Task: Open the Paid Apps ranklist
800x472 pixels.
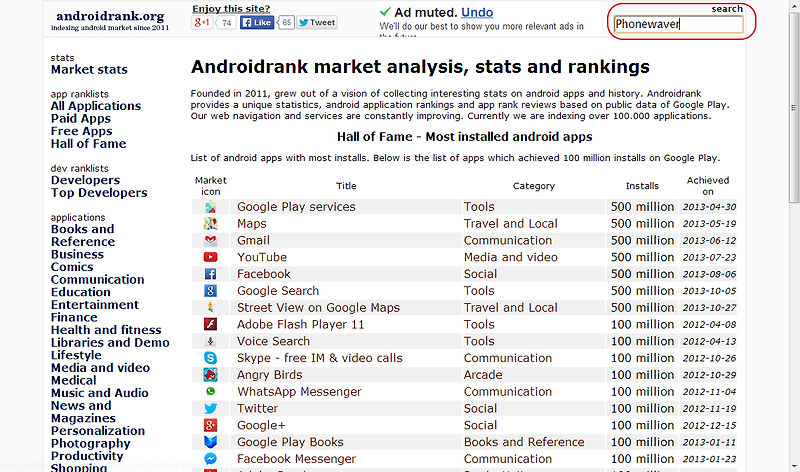Action: point(81,119)
